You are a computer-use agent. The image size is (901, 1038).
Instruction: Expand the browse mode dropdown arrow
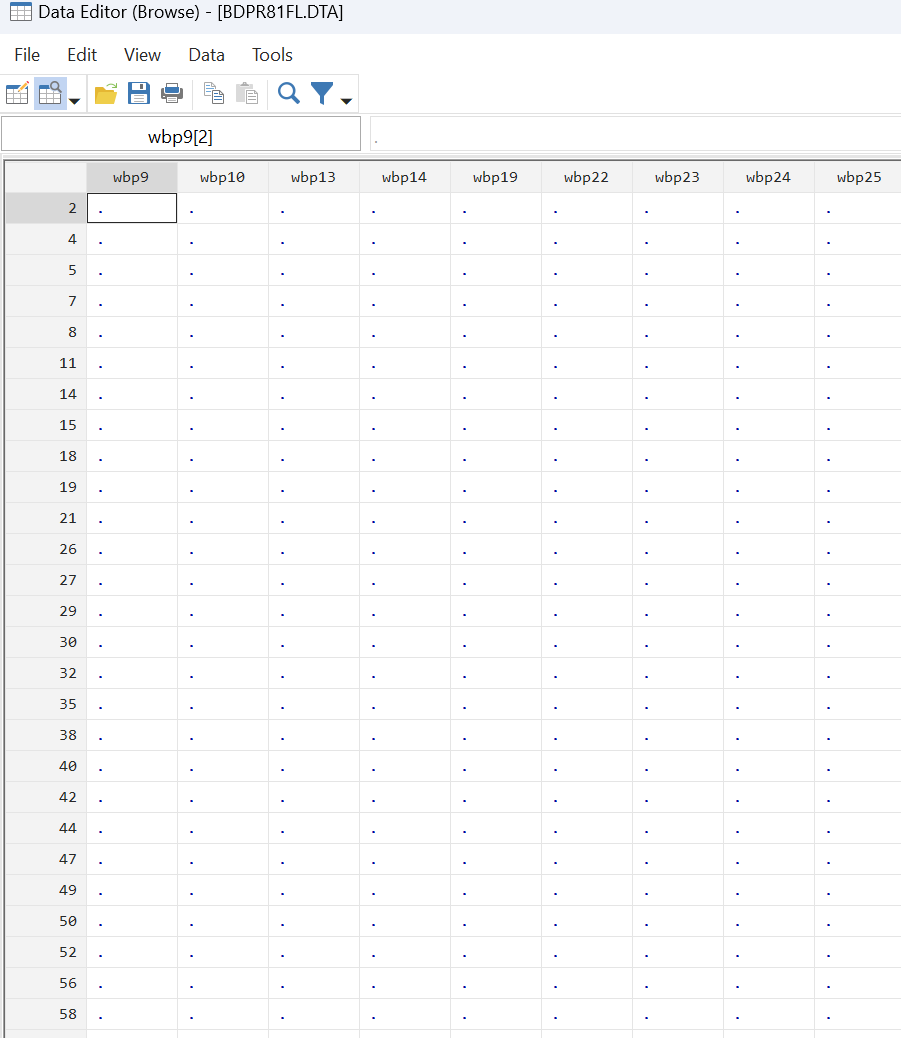(x=74, y=100)
